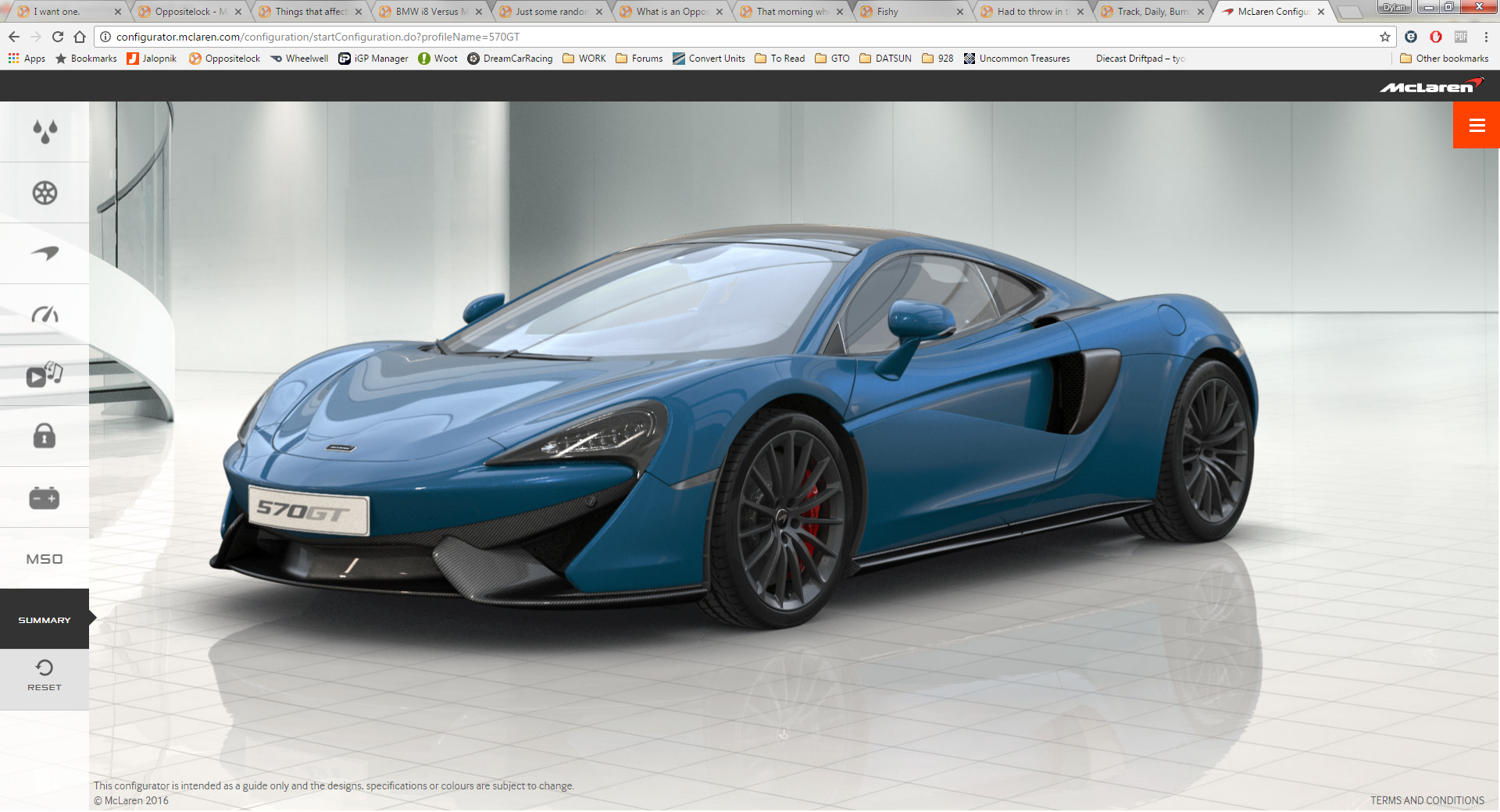Viewport: 1500px width, 812px height.
Task: Click the blue 570GT car preview
Action: [734, 426]
